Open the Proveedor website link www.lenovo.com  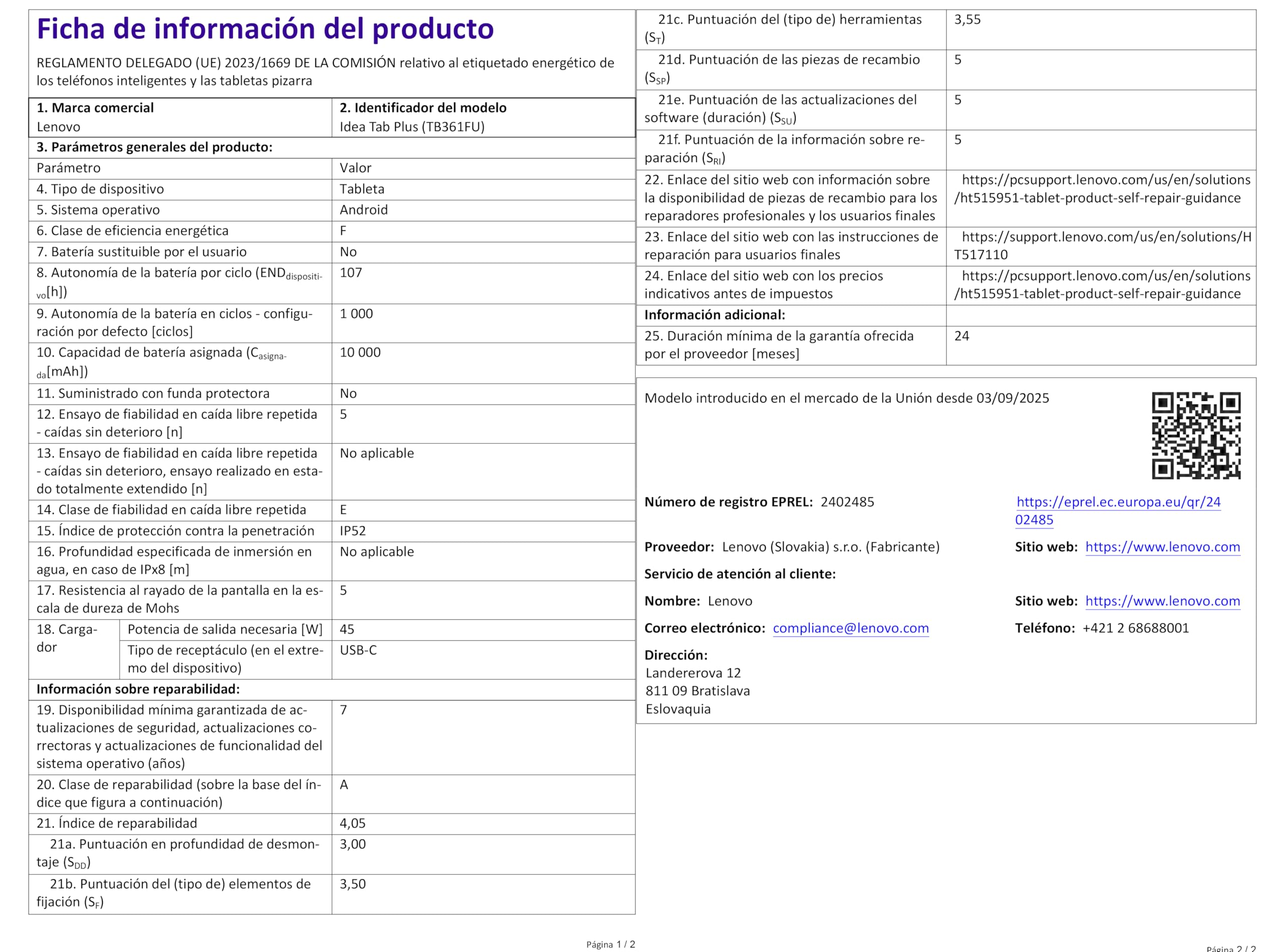click(1162, 547)
